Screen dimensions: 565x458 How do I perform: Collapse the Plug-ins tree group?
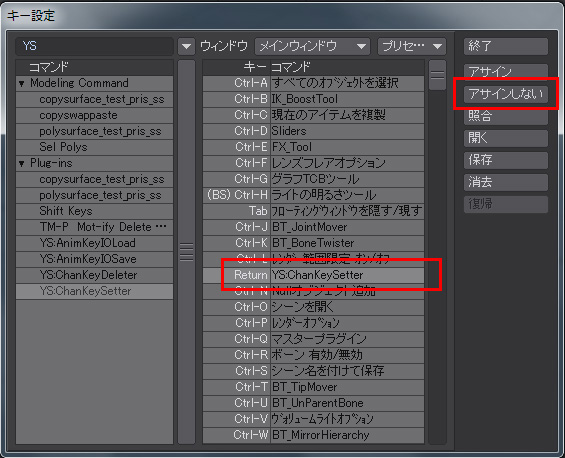tap(21, 163)
